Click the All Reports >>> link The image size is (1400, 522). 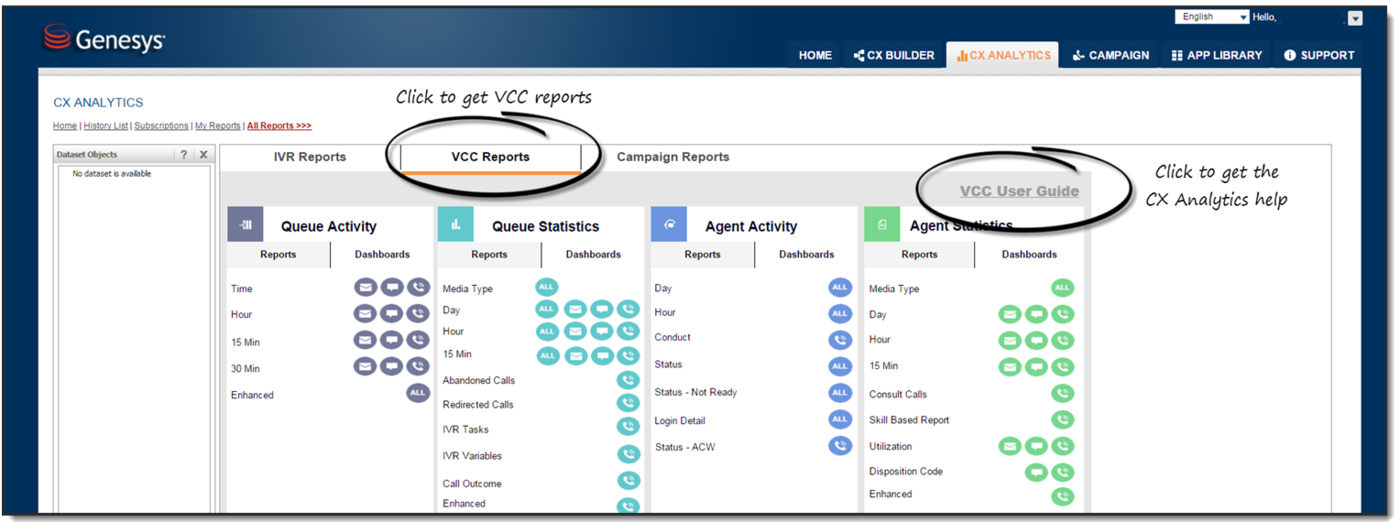279,126
